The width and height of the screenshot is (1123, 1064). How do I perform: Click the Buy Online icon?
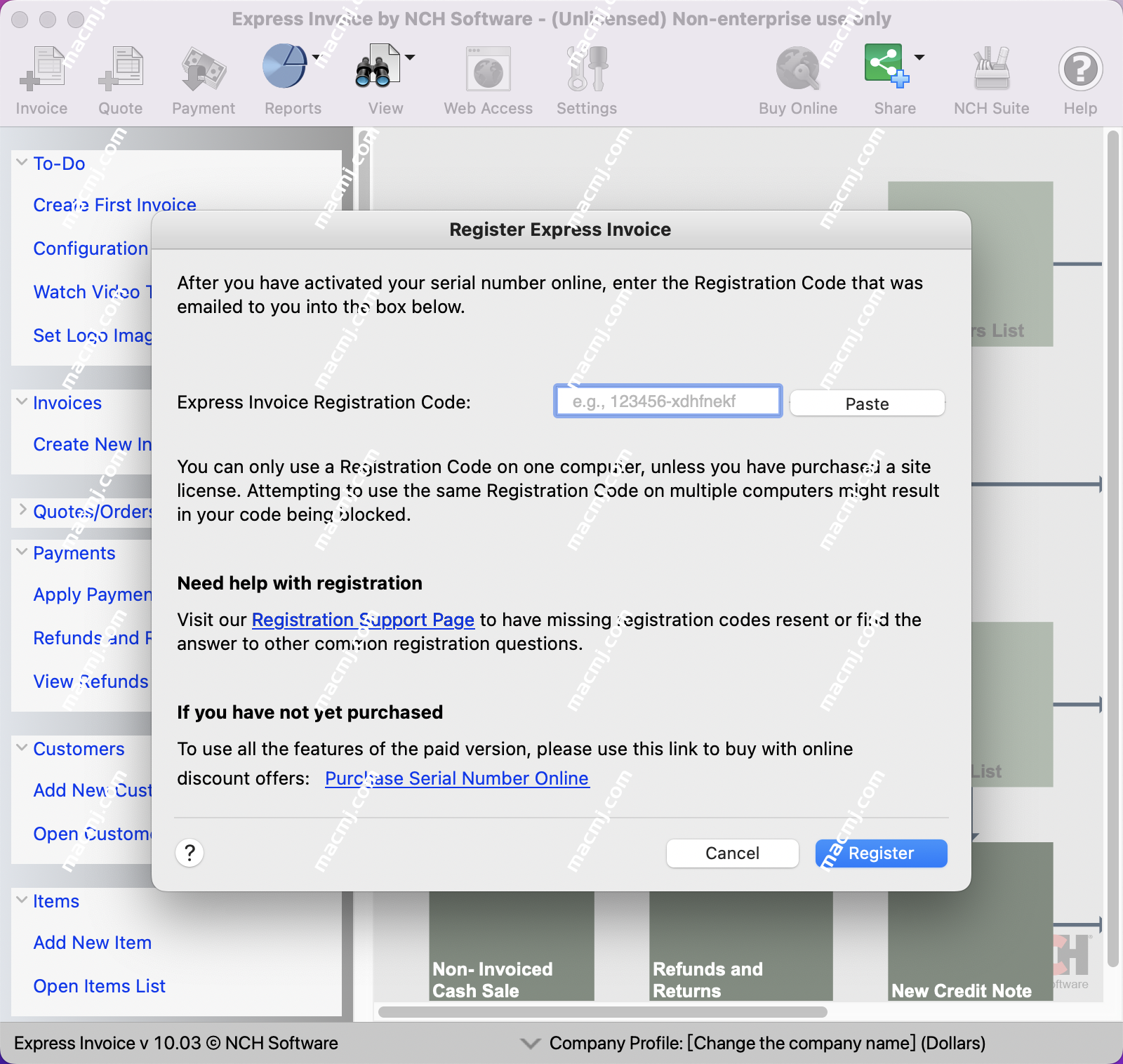tap(798, 69)
